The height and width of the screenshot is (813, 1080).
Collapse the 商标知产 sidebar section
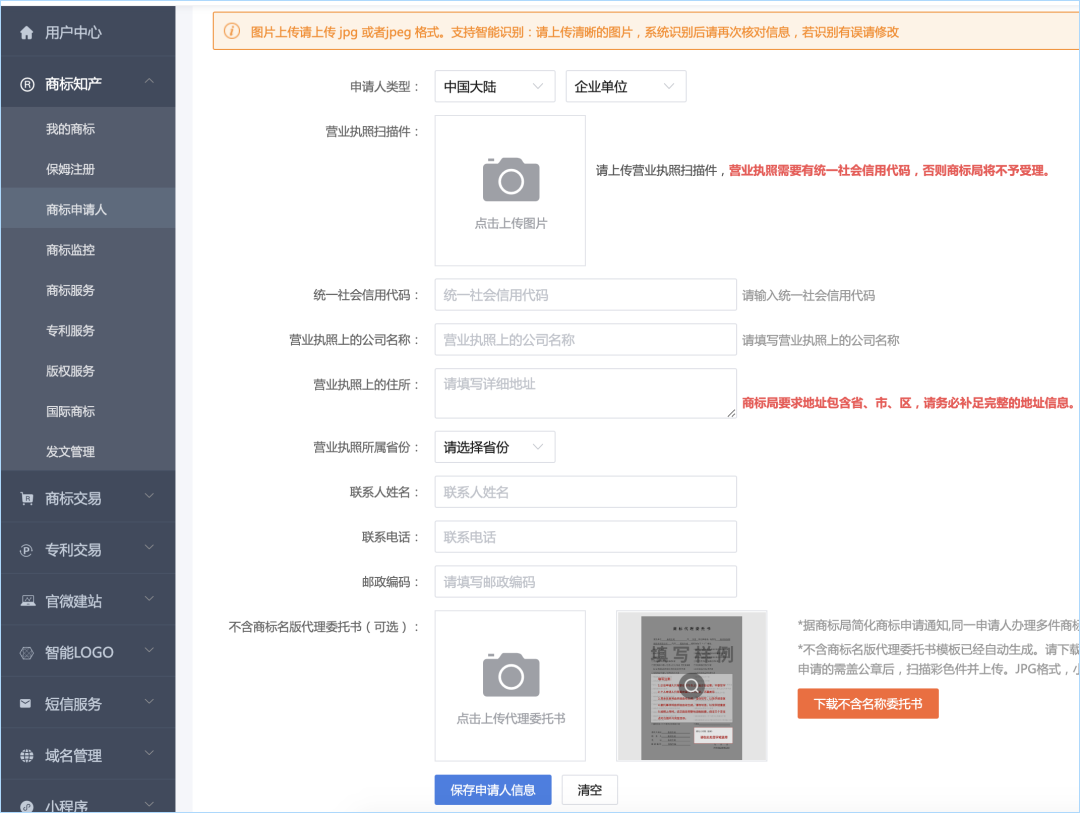coord(149,82)
